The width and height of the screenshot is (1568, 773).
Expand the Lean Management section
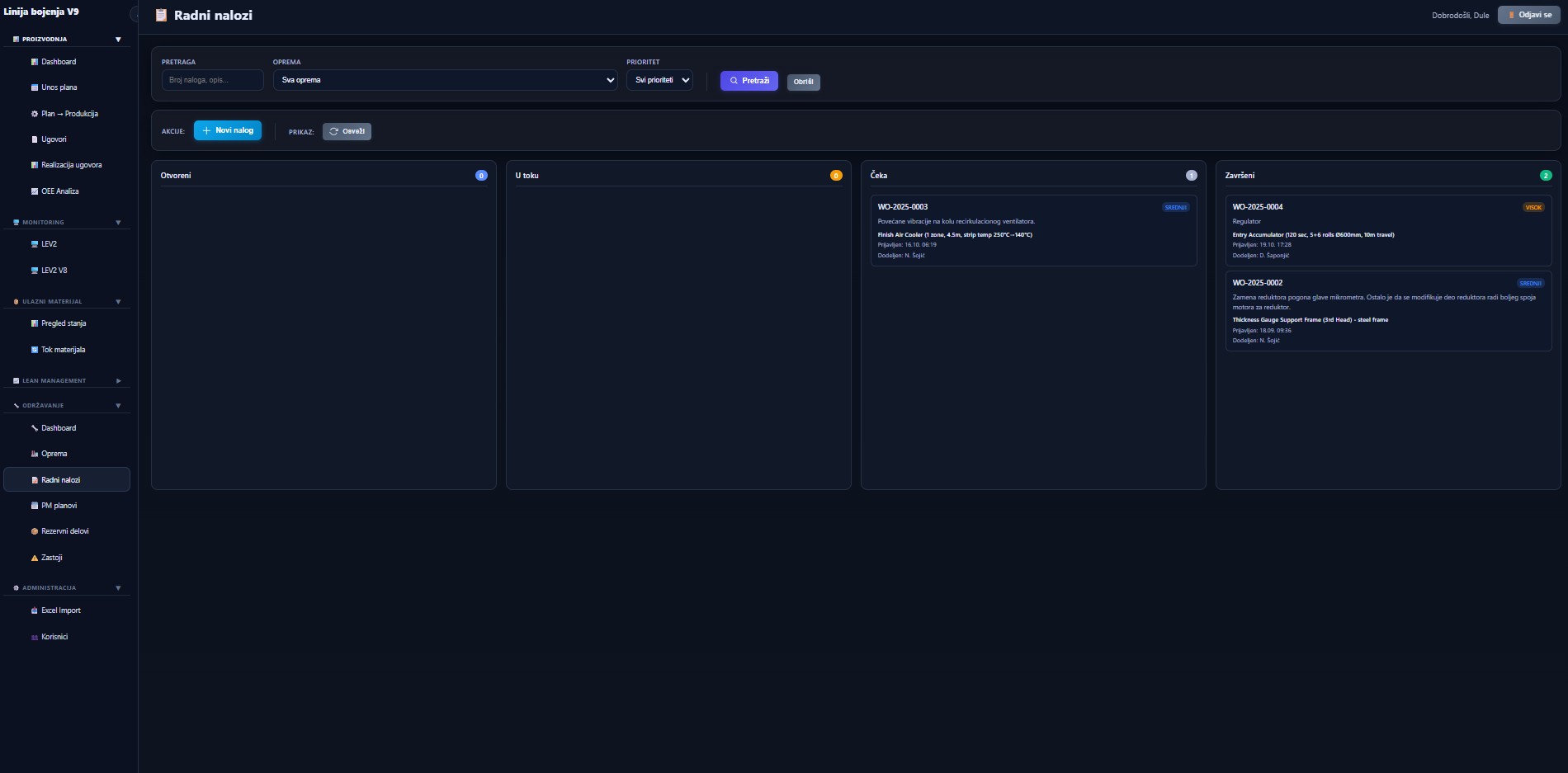pyautogui.click(x=118, y=381)
